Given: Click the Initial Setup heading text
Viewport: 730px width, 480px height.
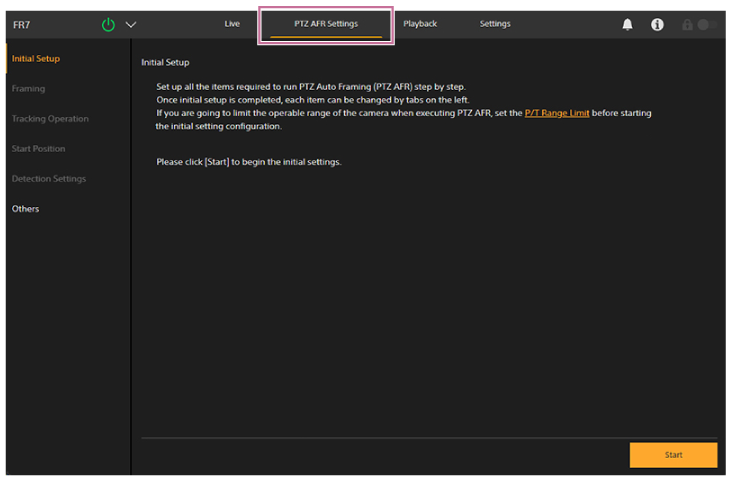Looking at the screenshot, I should tap(165, 62).
